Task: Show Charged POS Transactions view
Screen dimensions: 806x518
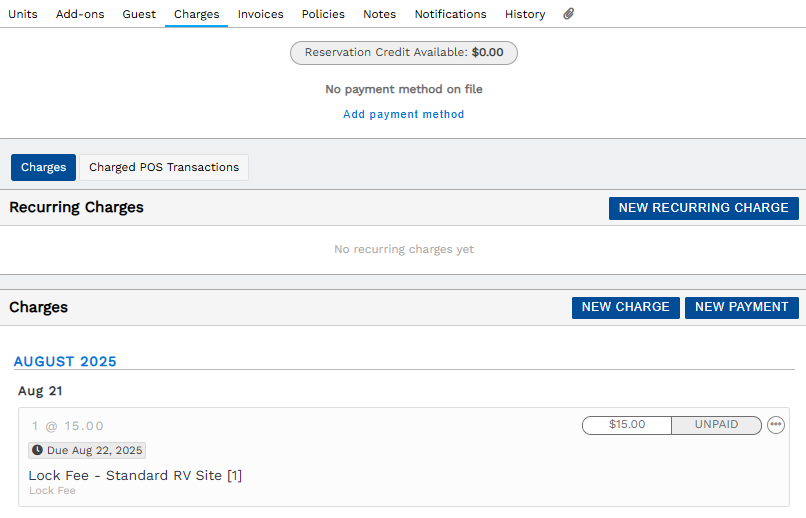Action: click(164, 168)
